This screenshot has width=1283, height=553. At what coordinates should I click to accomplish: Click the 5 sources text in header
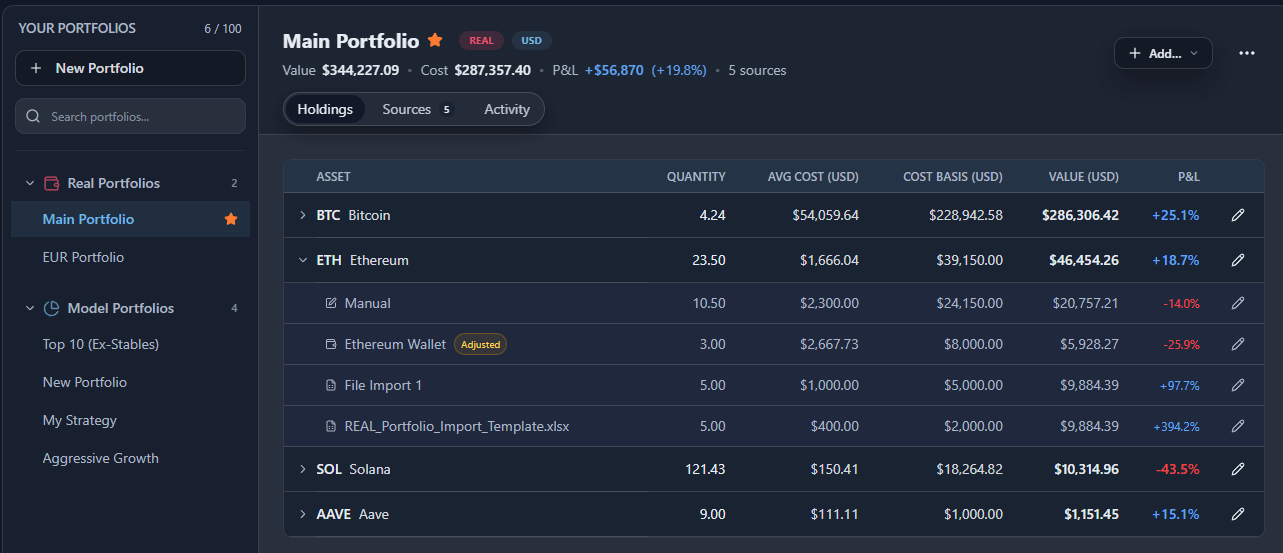[757, 70]
